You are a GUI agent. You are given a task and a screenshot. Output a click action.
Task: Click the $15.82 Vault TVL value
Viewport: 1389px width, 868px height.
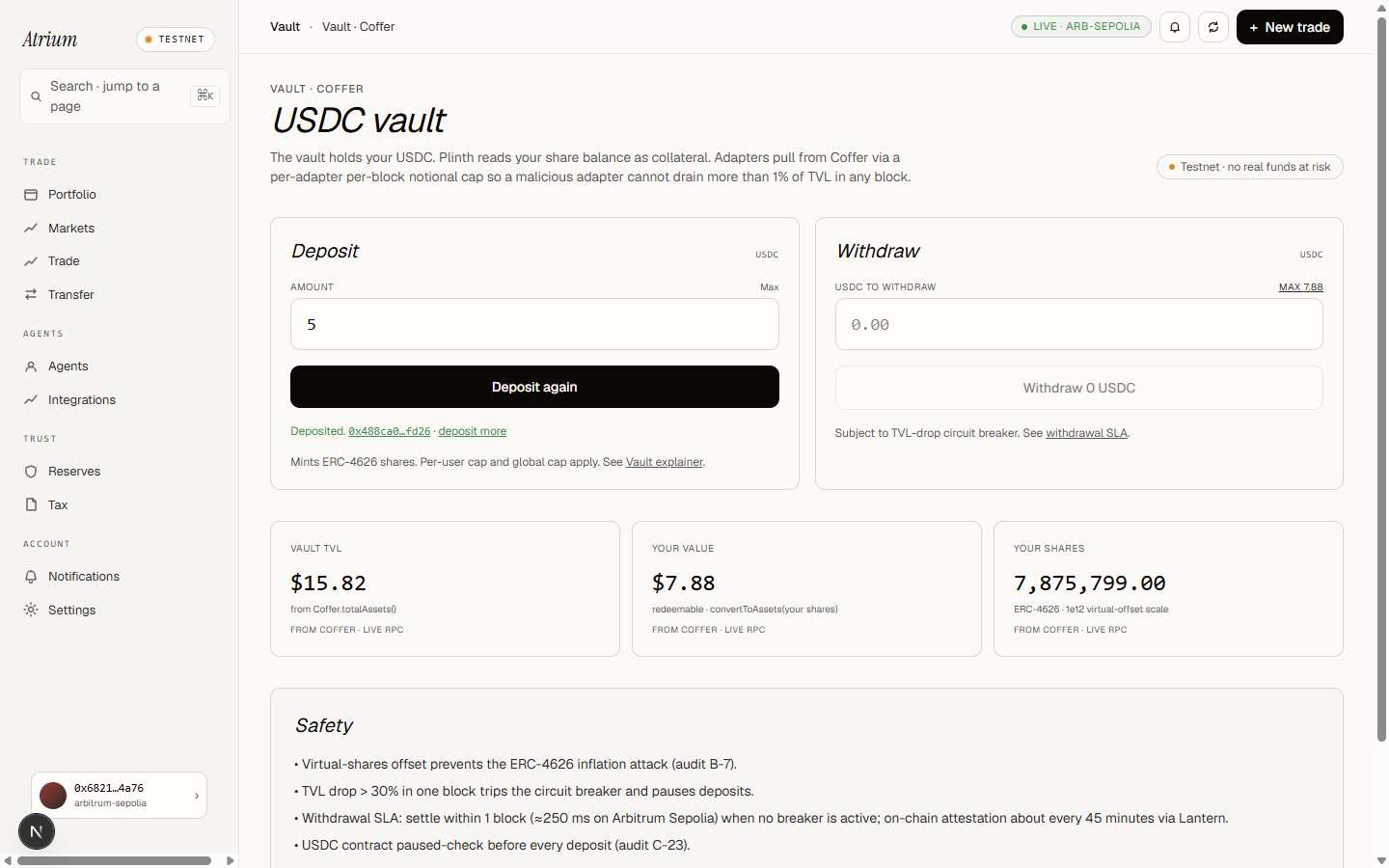(x=328, y=583)
